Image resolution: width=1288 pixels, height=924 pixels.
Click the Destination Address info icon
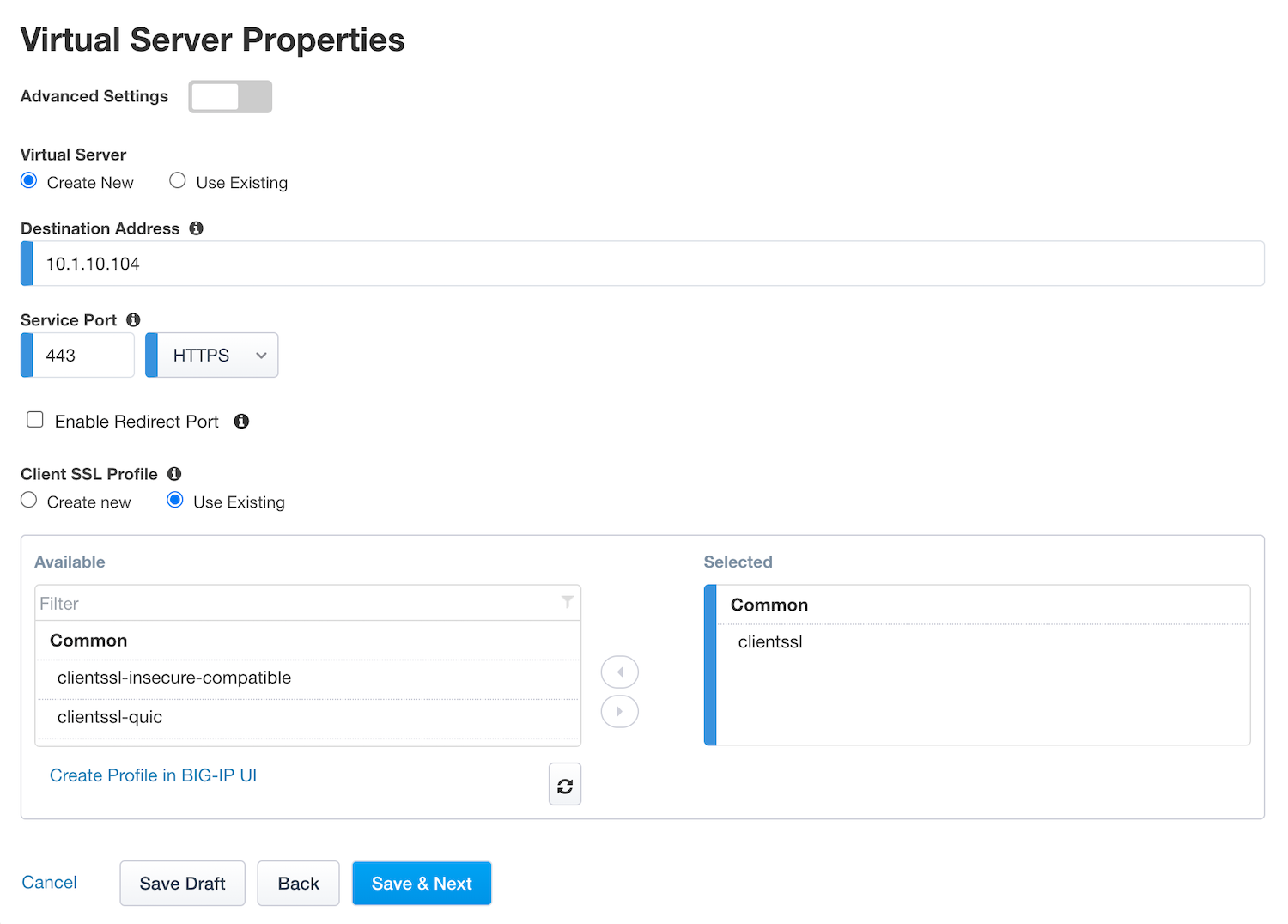point(196,228)
